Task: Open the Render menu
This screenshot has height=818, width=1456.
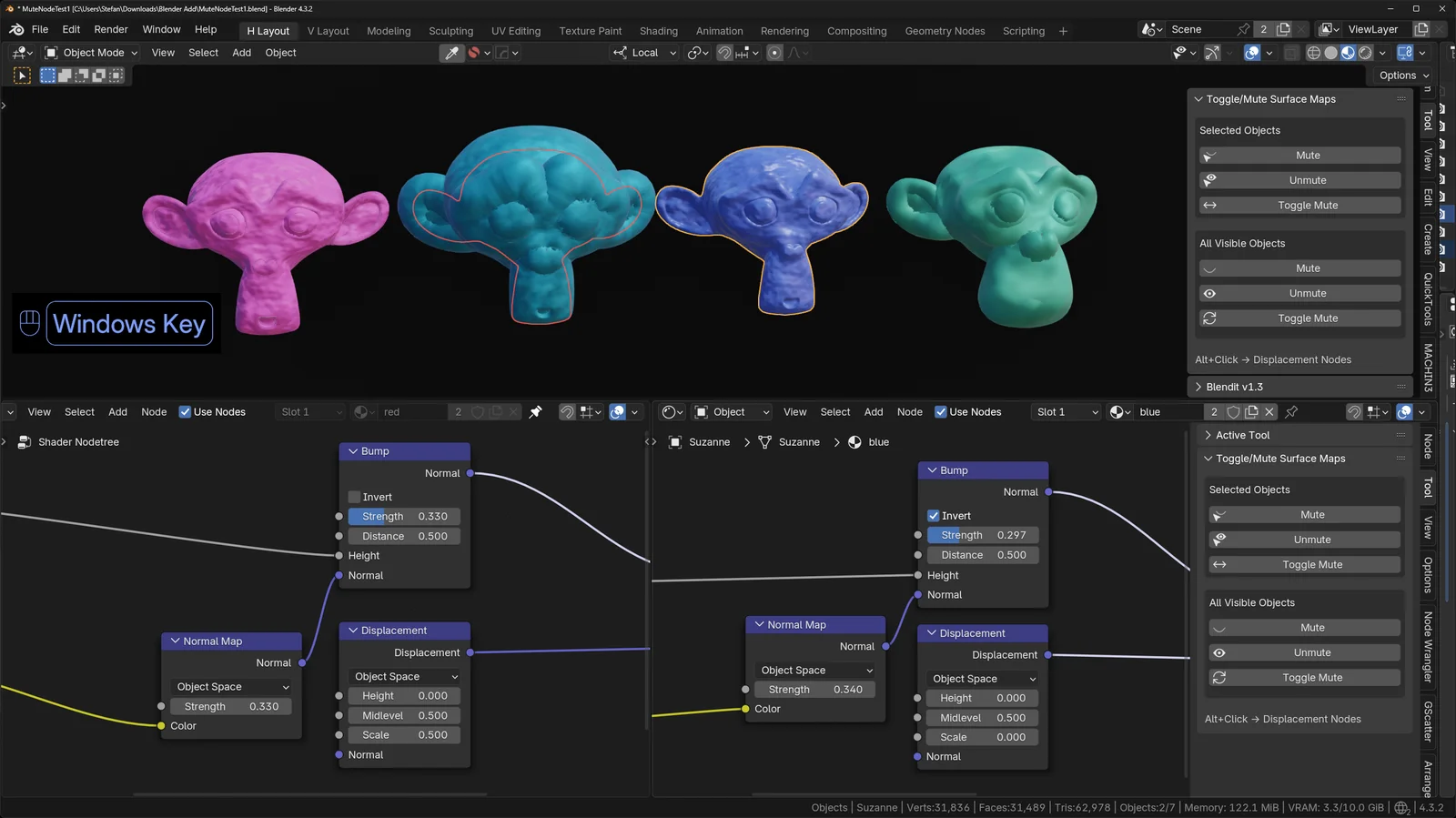Action: (111, 30)
